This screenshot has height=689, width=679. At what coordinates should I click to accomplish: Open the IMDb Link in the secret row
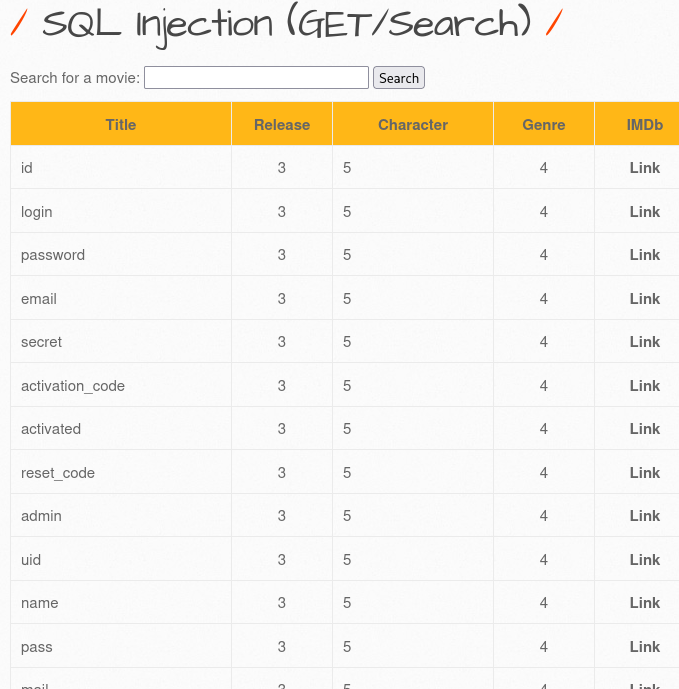[x=644, y=342]
